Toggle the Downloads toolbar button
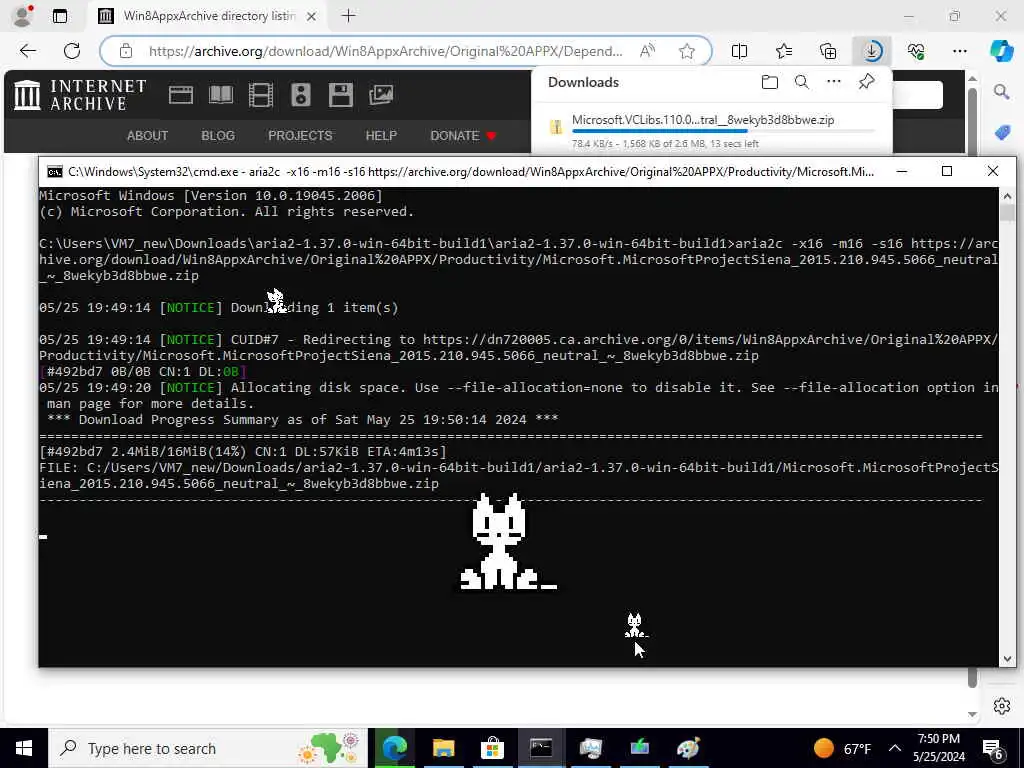The height and width of the screenshot is (768, 1024). click(x=872, y=51)
